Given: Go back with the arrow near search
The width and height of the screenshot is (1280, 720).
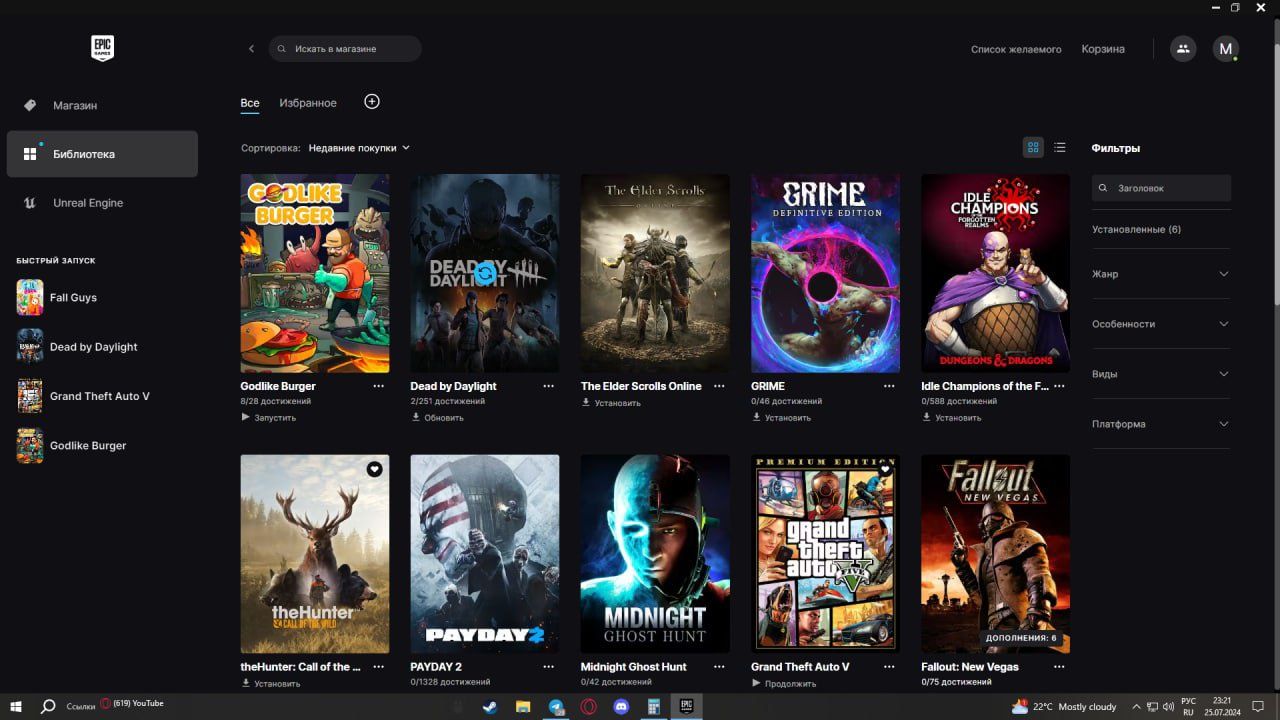Looking at the screenshot, I should coord(251,49).
